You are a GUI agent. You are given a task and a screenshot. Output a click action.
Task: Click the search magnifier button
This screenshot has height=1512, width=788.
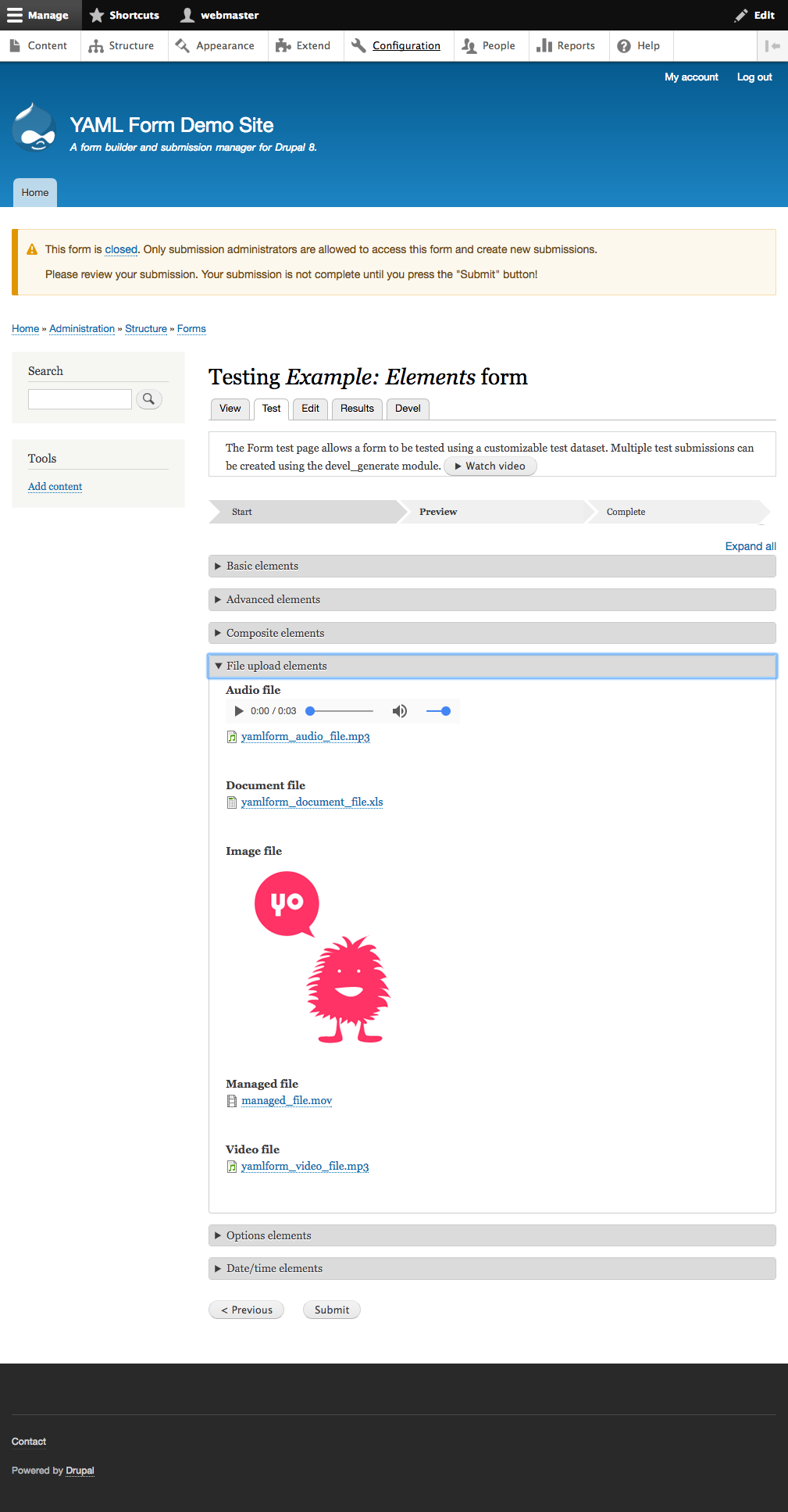[x=148, y=399]
